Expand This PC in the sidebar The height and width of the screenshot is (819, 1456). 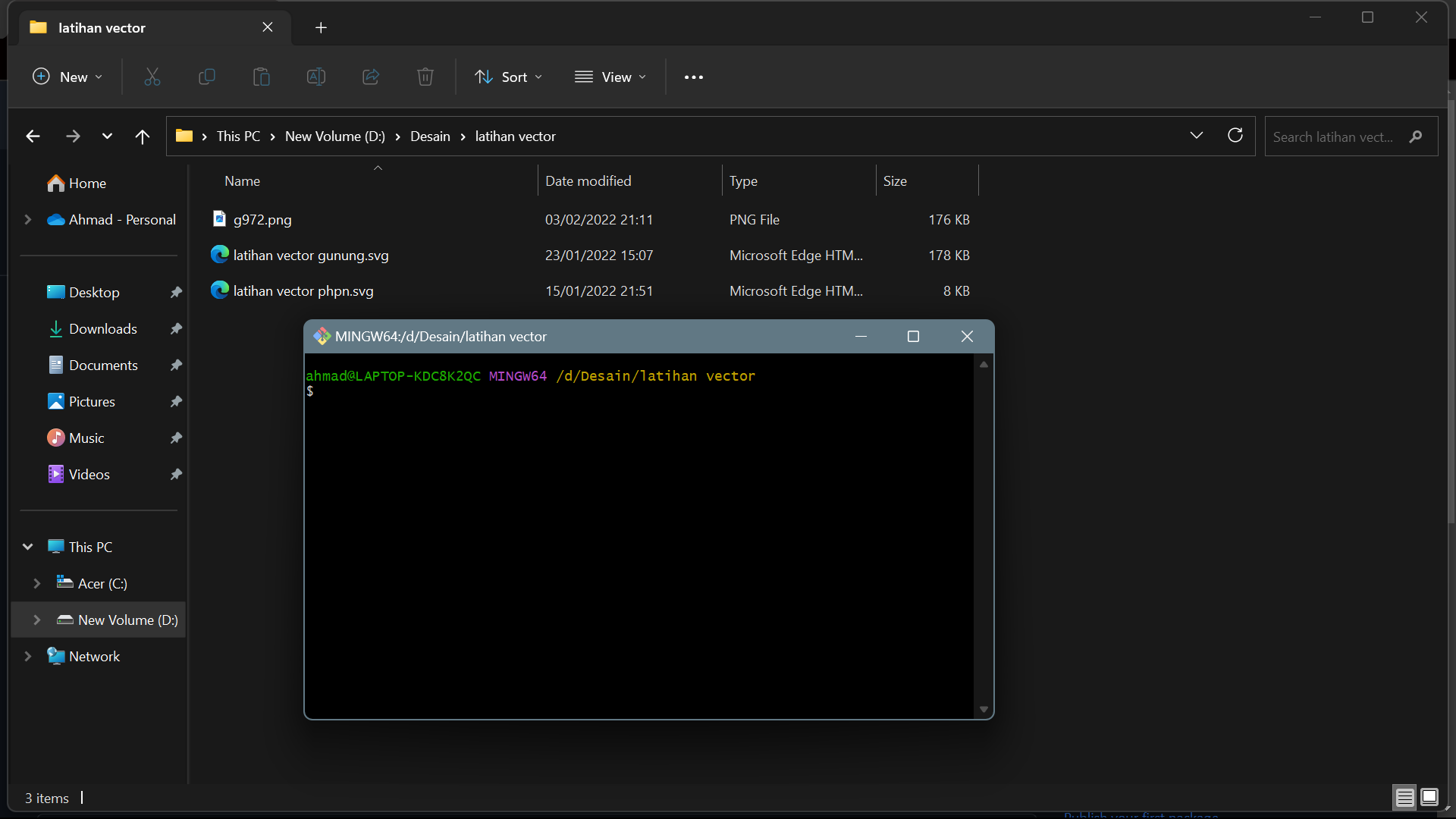click(x=27, y=546)
